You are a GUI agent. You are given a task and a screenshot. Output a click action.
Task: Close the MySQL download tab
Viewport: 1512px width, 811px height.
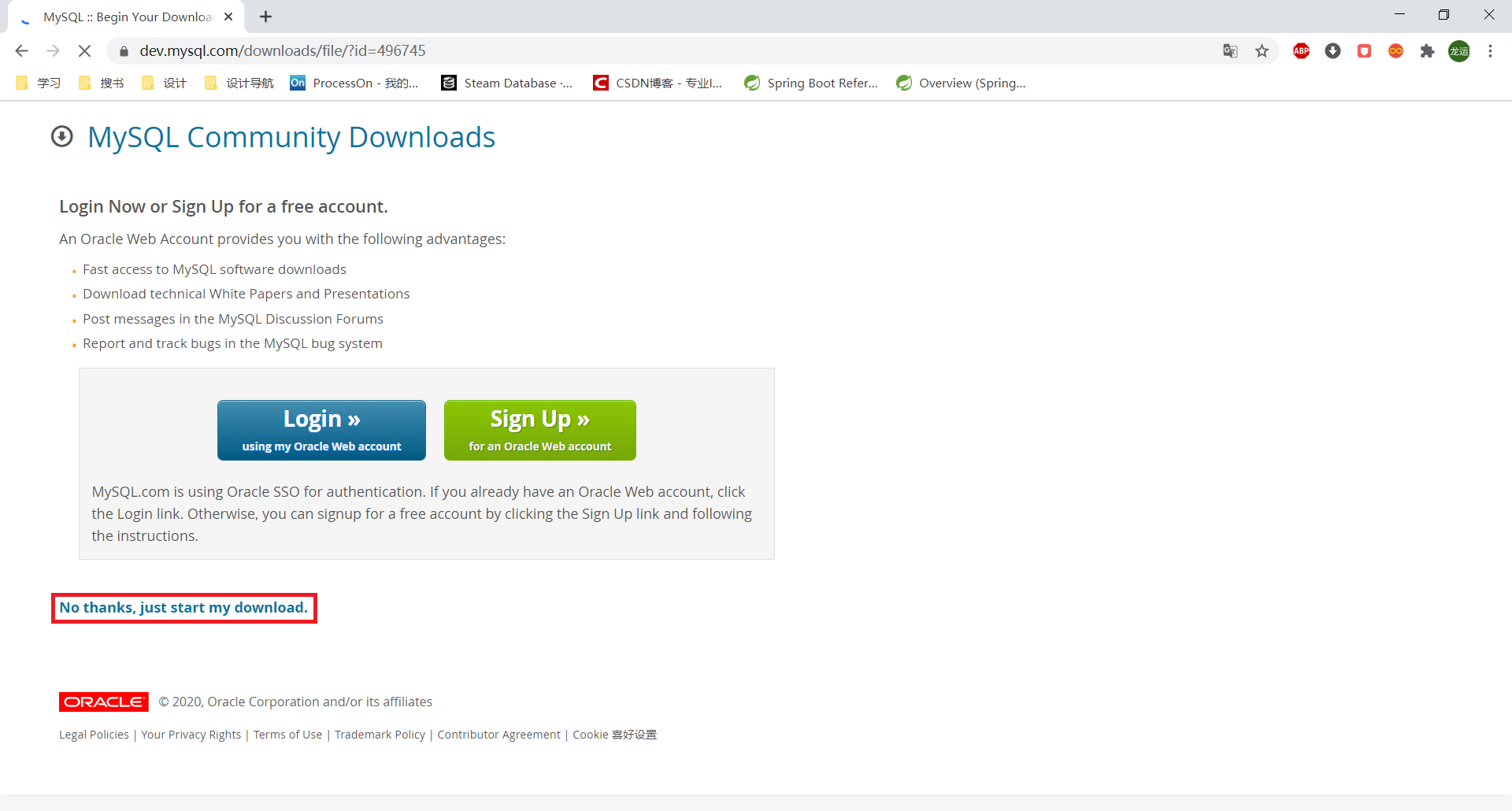(x=228, y=17)
